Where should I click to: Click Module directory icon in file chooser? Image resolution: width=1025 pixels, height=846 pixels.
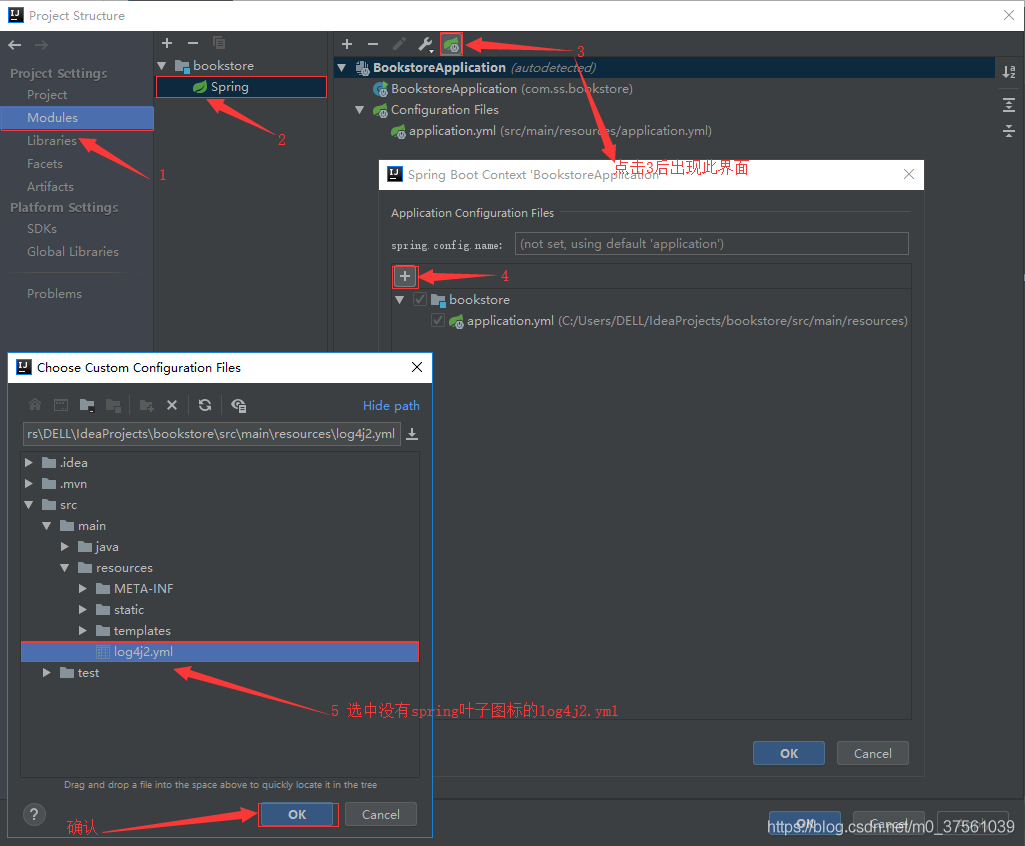[113, 405]
